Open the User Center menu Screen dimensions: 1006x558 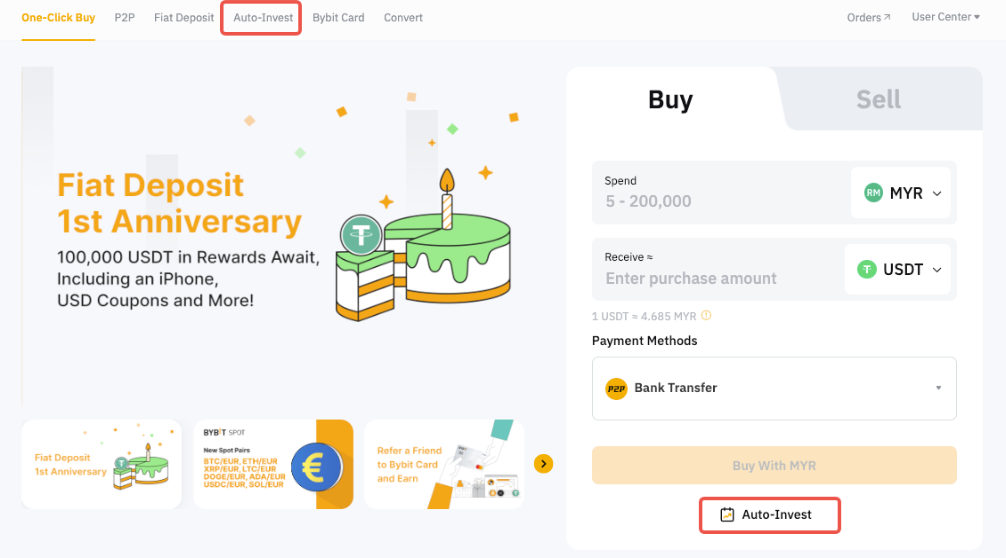tap(945, 17)
